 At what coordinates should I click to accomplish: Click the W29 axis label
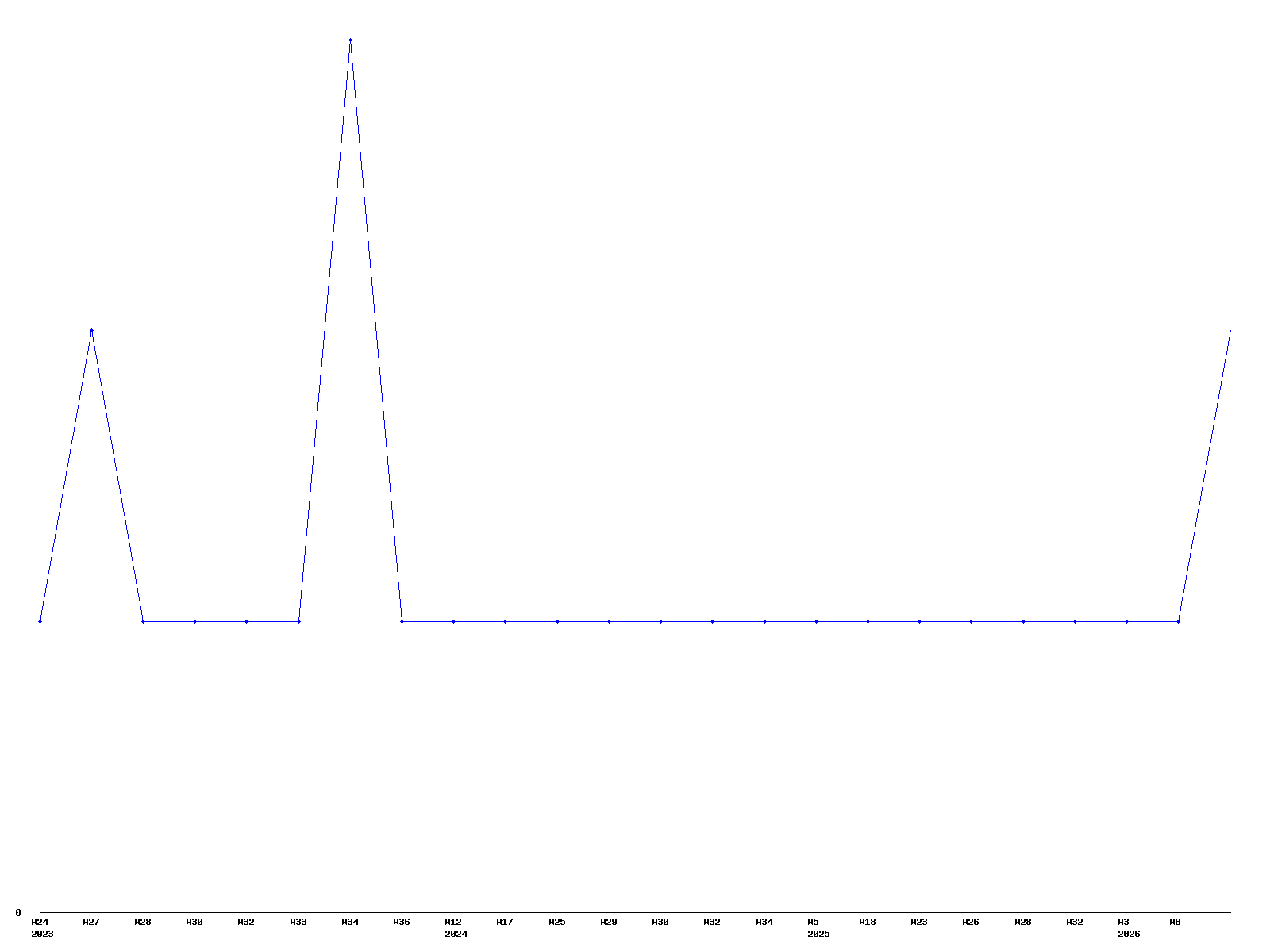click(x=609, y=922)
